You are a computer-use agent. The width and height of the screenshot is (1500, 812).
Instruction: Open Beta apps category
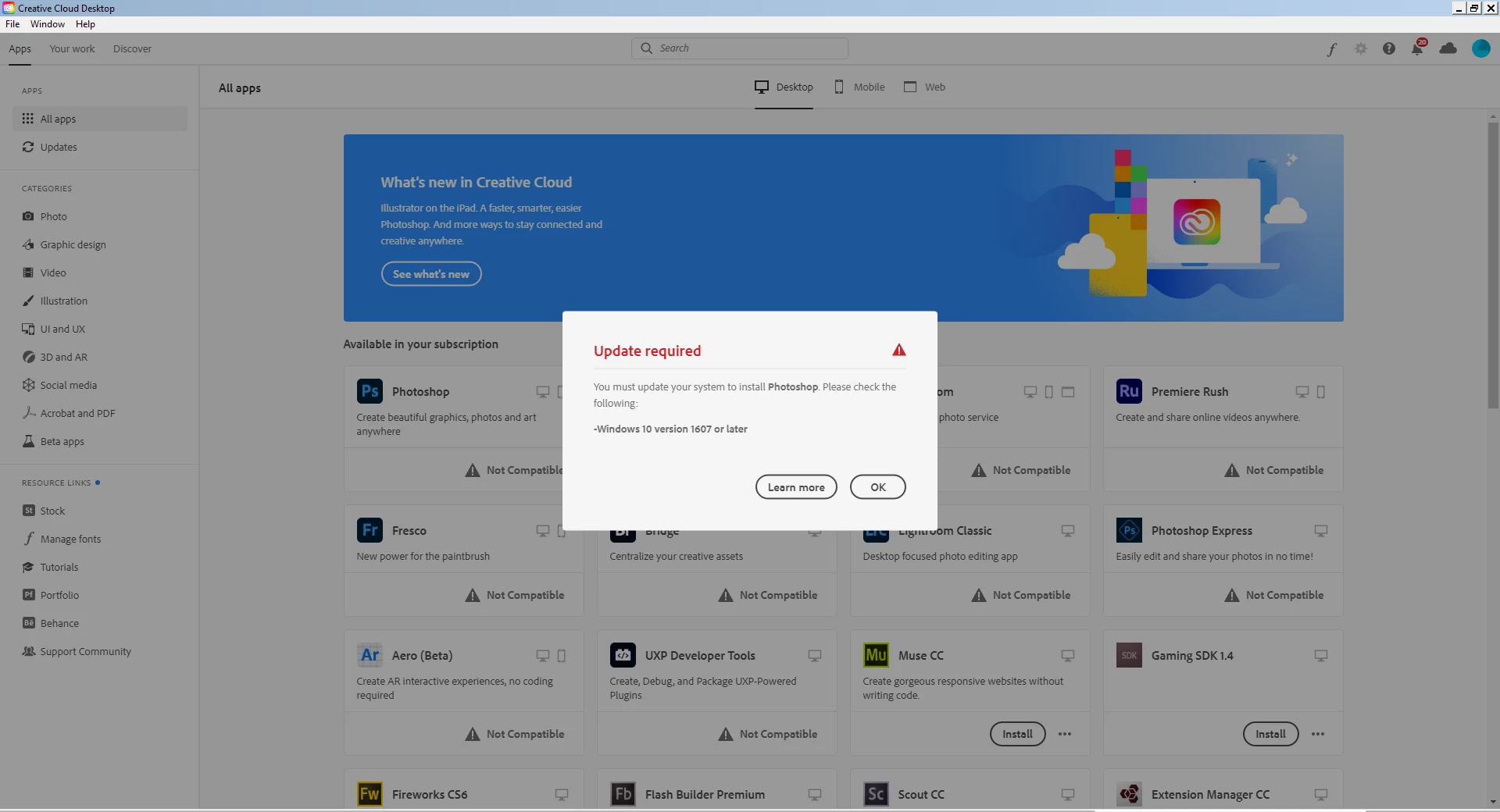click(x=100, y=441)
